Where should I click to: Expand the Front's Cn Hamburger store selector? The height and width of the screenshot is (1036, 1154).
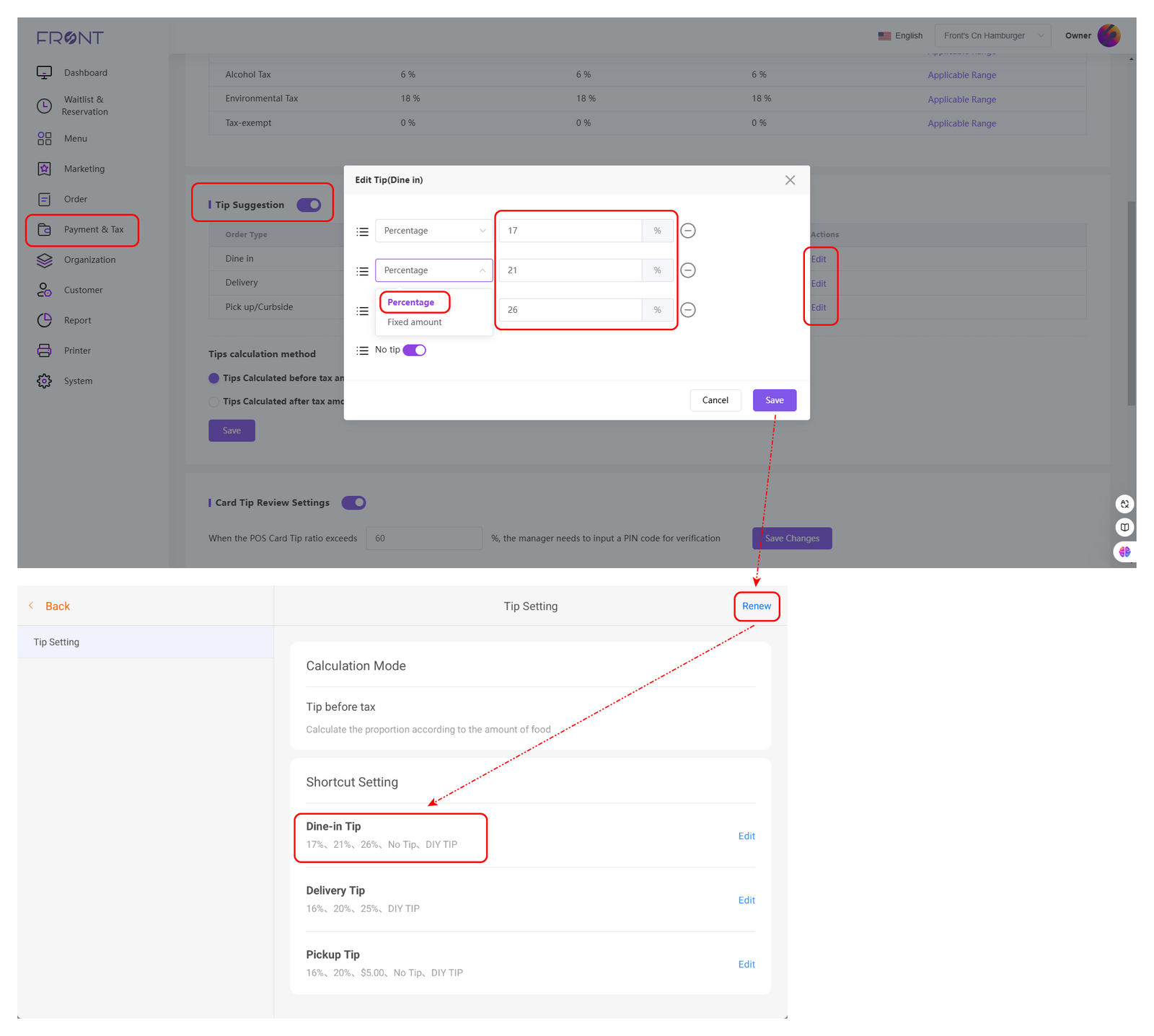(992, 35)
